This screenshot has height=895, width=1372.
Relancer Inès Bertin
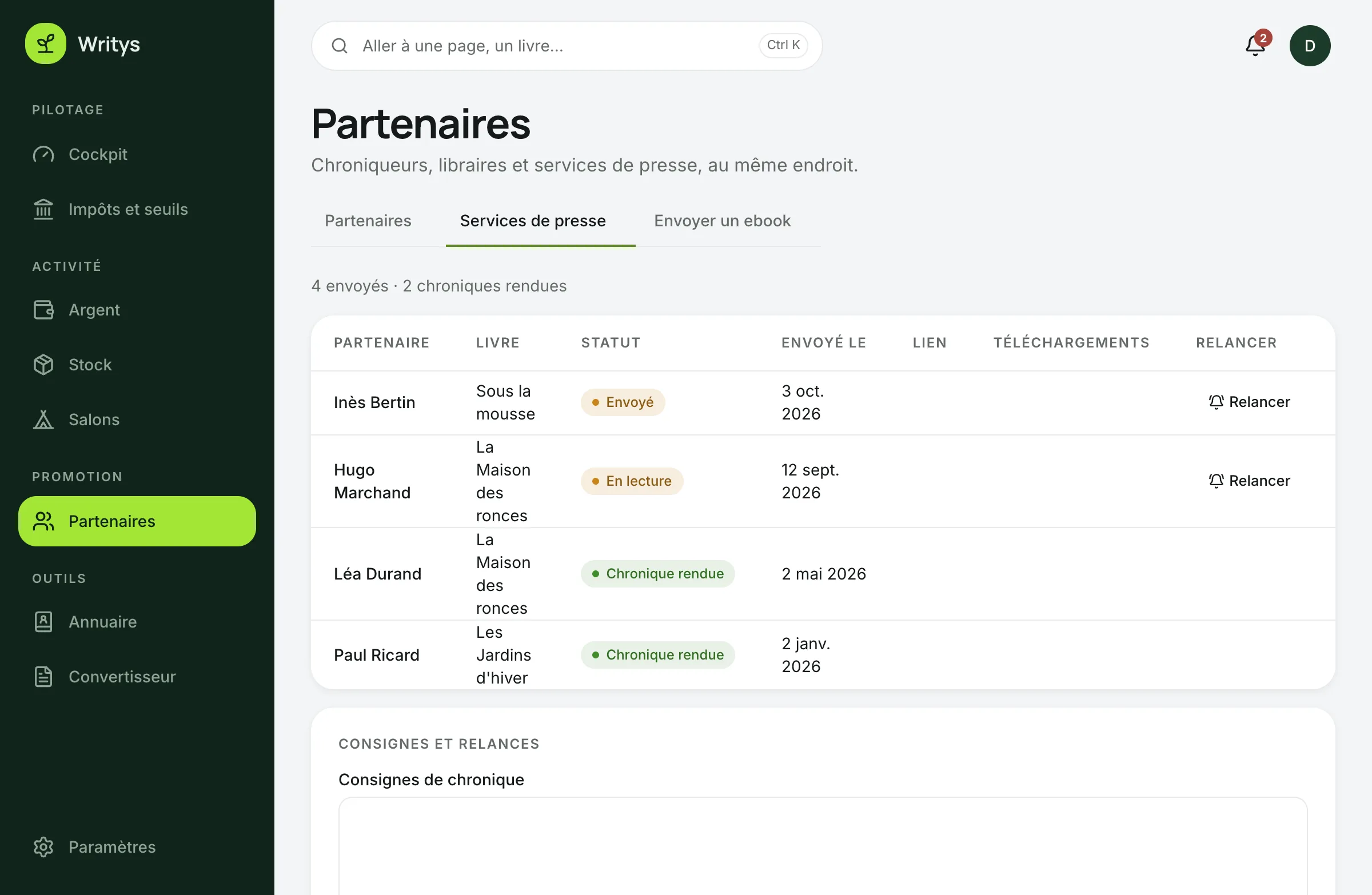(x=1249, y=402)
